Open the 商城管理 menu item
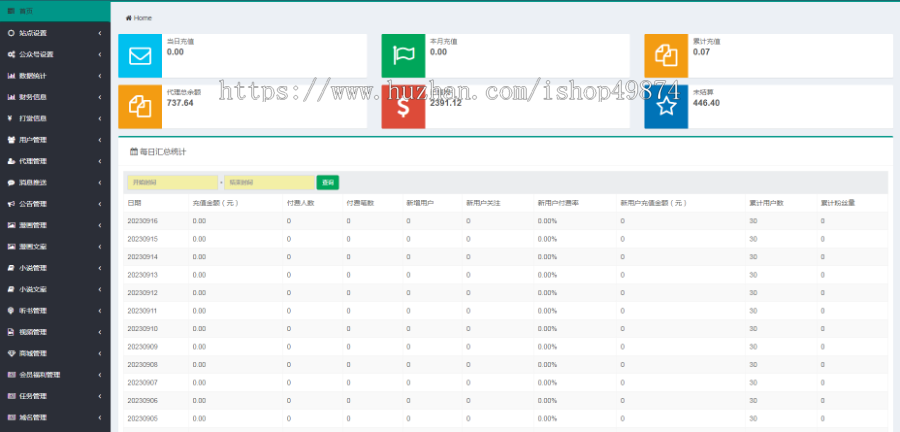This screenshot has height=432, width=900. 54,353
